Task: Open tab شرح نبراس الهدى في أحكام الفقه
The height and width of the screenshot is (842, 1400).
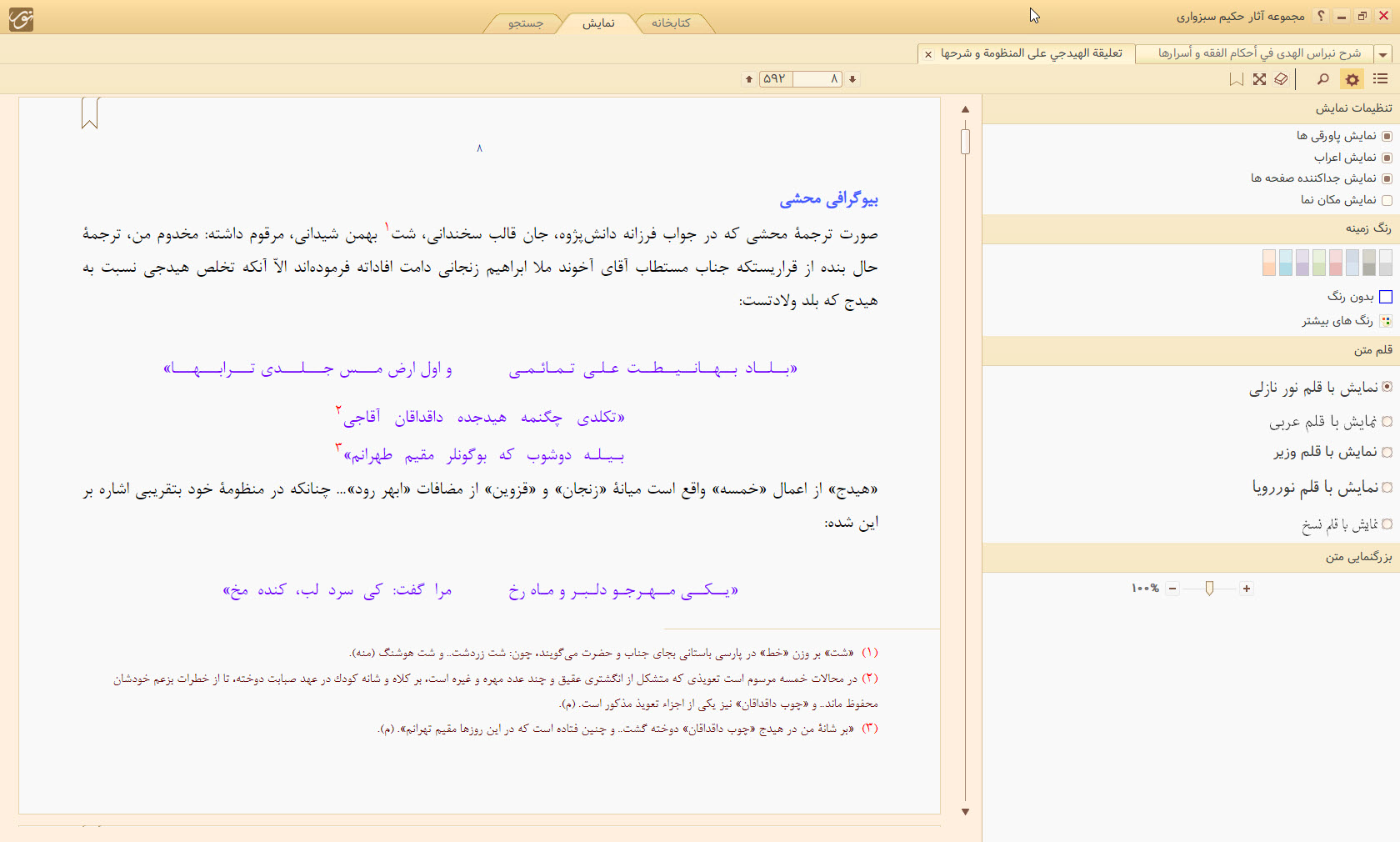Action: tap(1256, 53)
